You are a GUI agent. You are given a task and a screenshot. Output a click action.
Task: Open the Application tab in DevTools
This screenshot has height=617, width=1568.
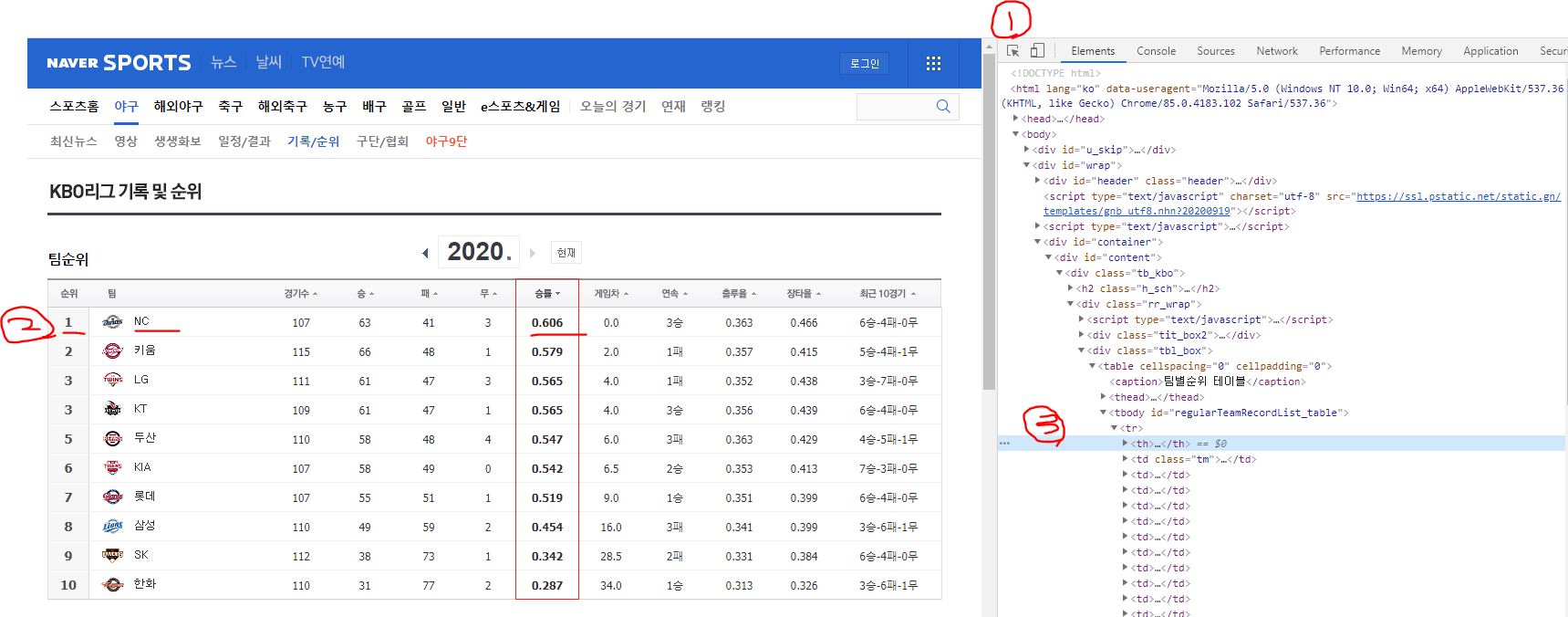(x=1490, y=51)
